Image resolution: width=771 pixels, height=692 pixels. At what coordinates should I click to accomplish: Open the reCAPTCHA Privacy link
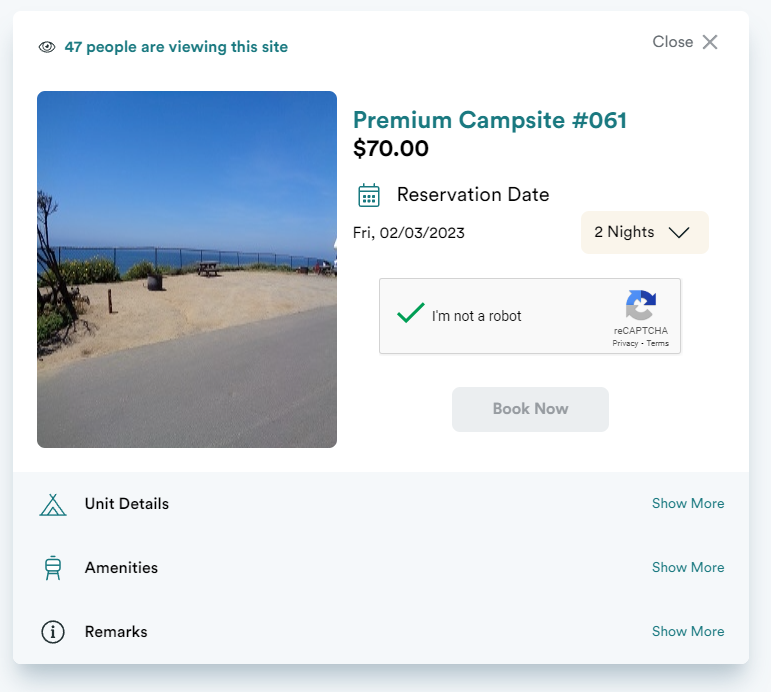tap(625, 343)
